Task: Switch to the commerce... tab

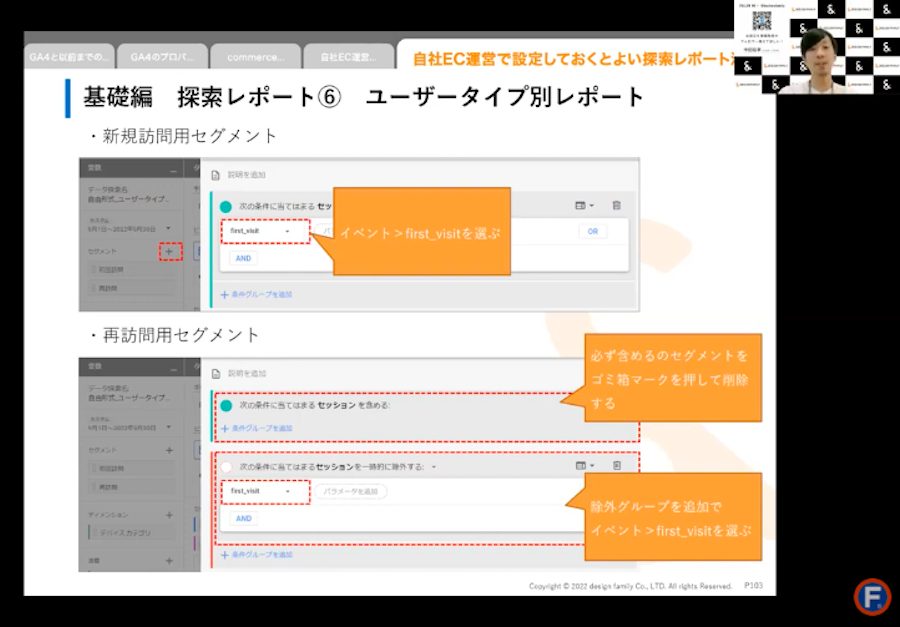Action: click(255, 57)
